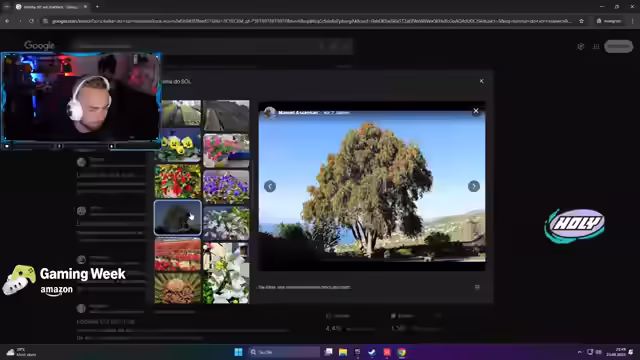Open Chrome icon in the taskbar

coord(402,352)
